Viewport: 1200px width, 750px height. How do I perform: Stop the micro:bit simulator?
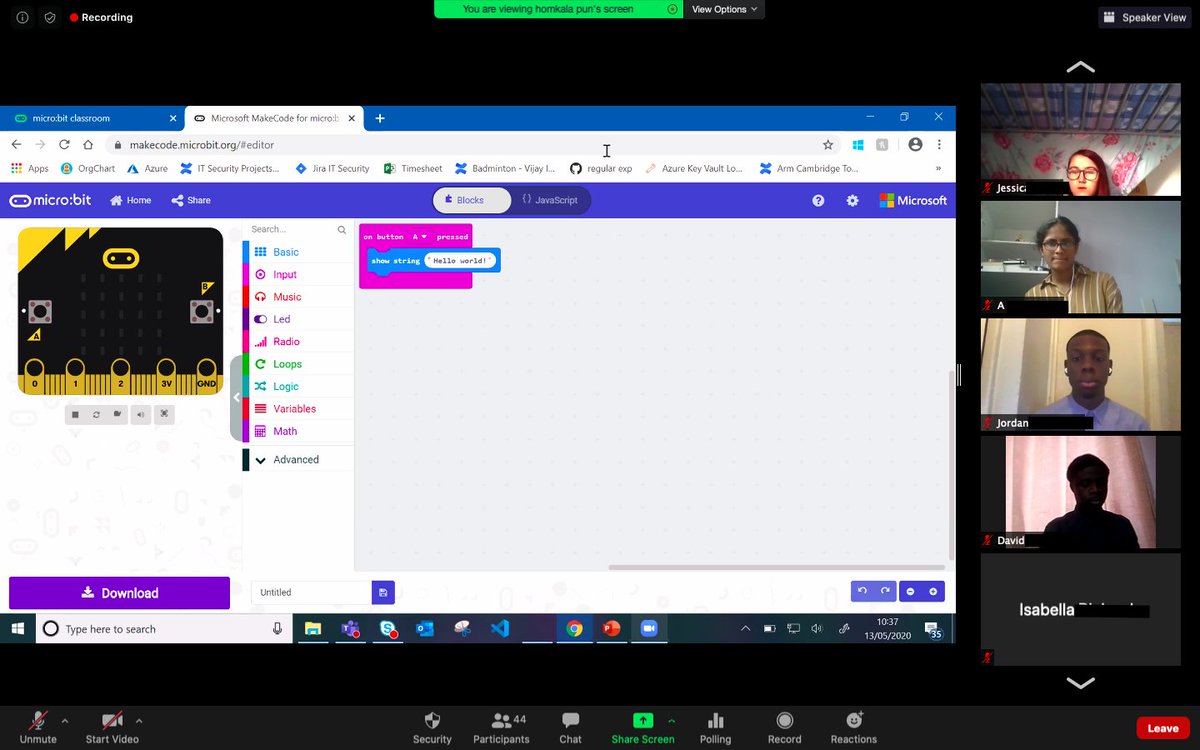pos(75,414)
